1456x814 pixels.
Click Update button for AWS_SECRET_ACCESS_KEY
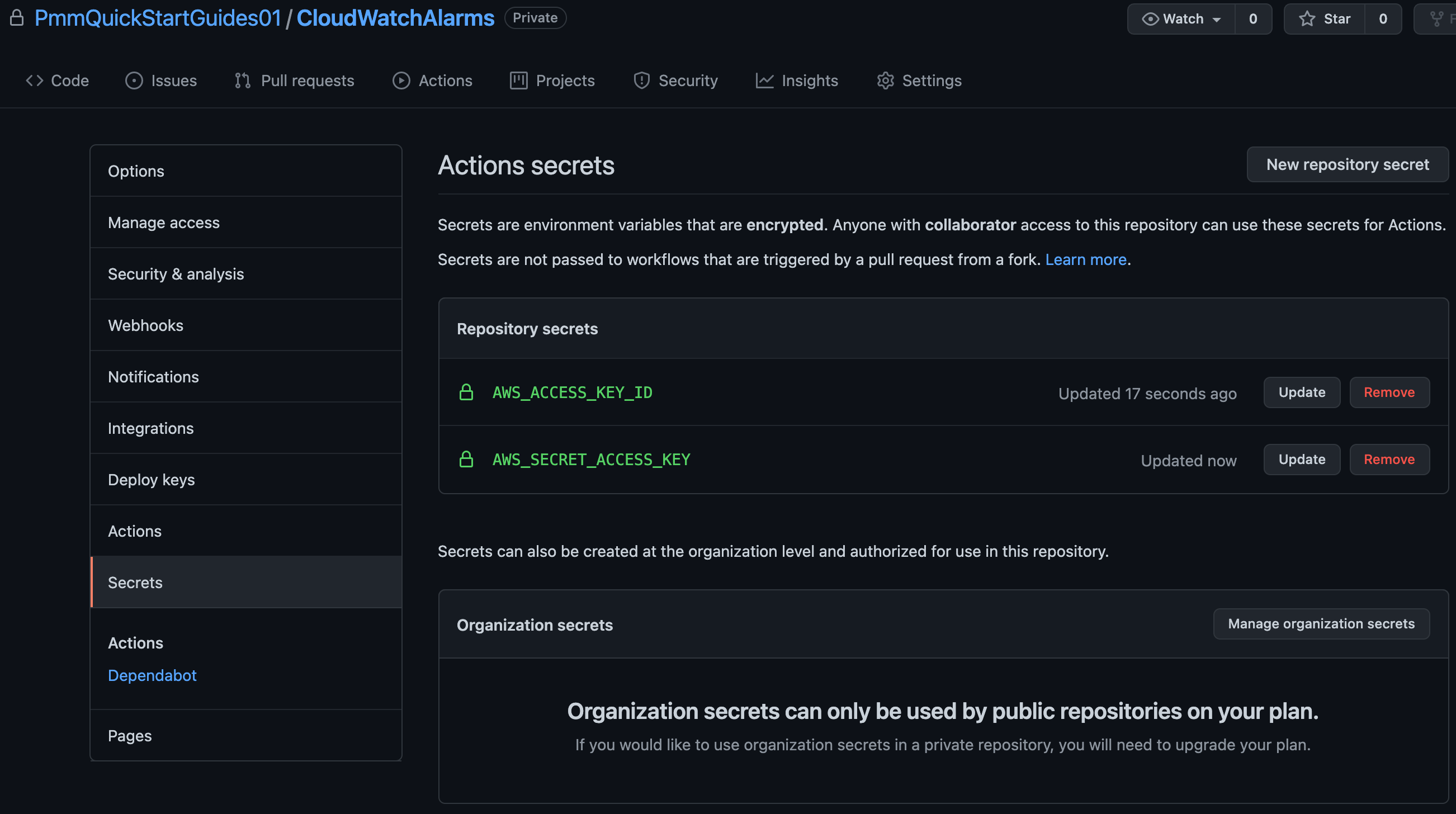[x=1302, y=459]
